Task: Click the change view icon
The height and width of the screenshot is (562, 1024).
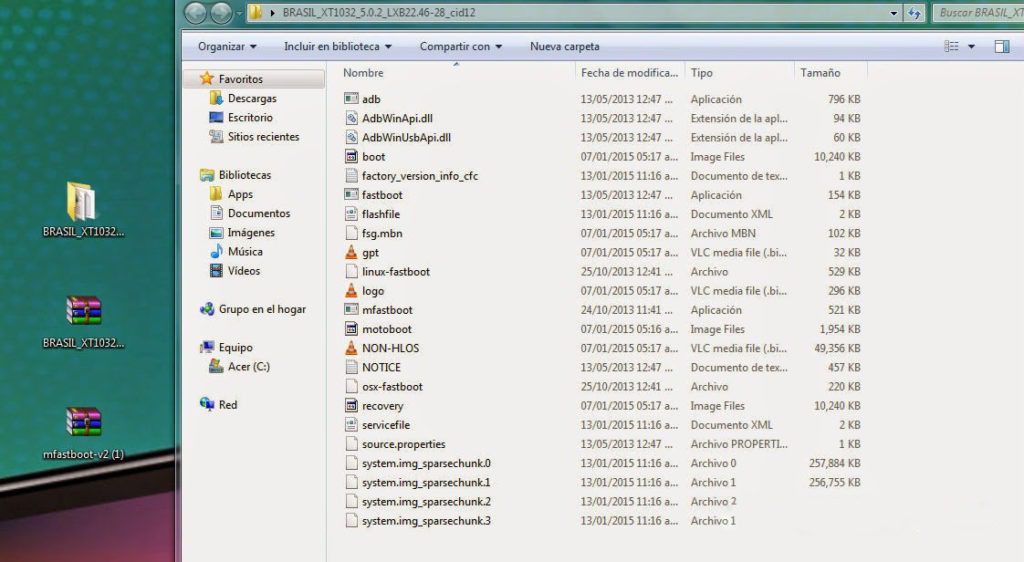Action: (952, 46)
